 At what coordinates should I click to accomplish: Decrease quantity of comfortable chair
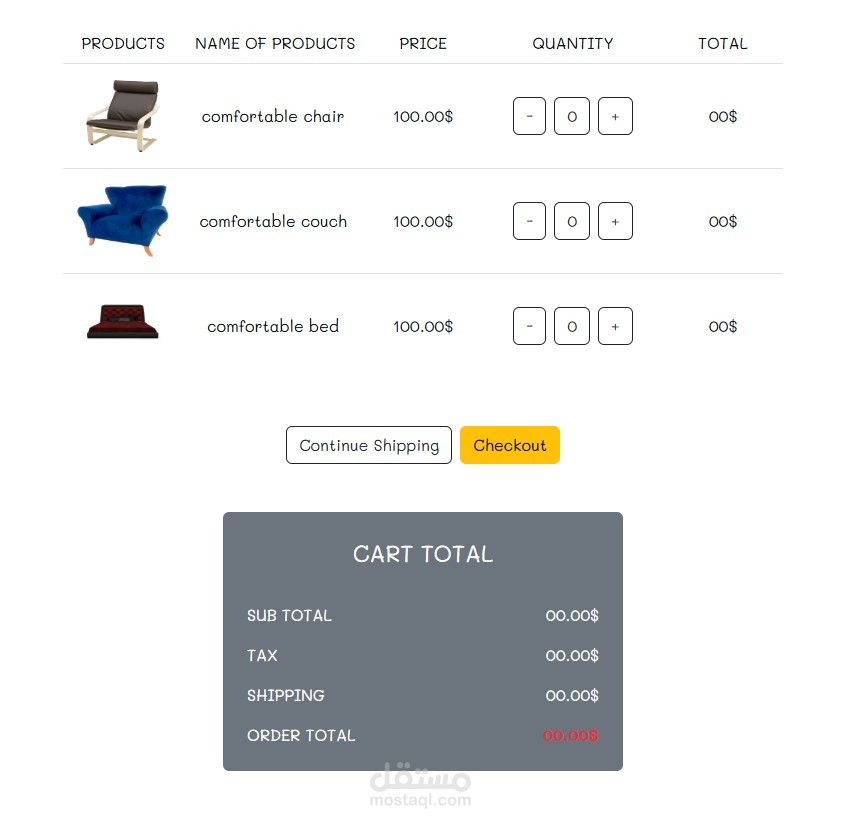coord(529,116)
